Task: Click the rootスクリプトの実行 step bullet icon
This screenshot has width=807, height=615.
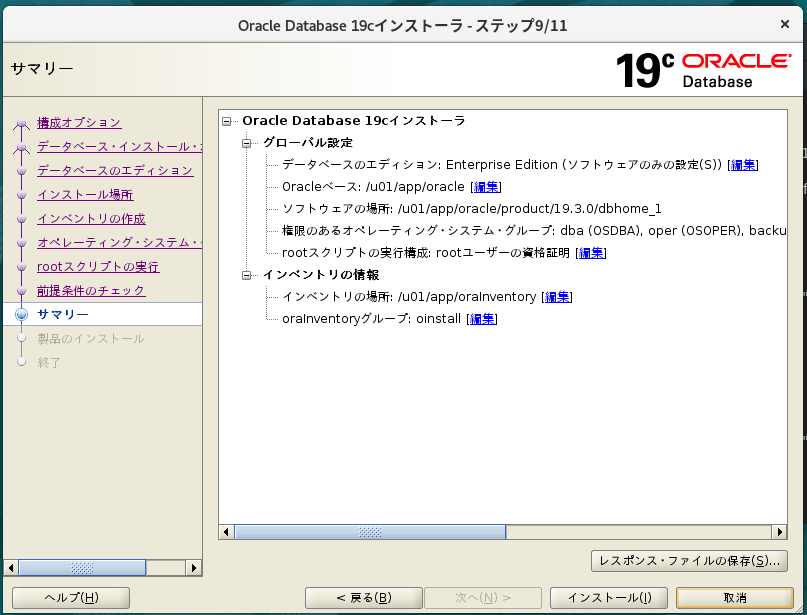Action: [x=21, y=267]
